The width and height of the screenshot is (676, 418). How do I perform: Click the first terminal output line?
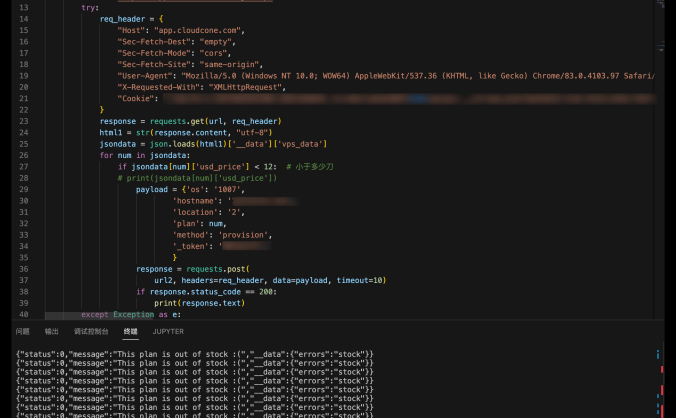tap(194, 354)
